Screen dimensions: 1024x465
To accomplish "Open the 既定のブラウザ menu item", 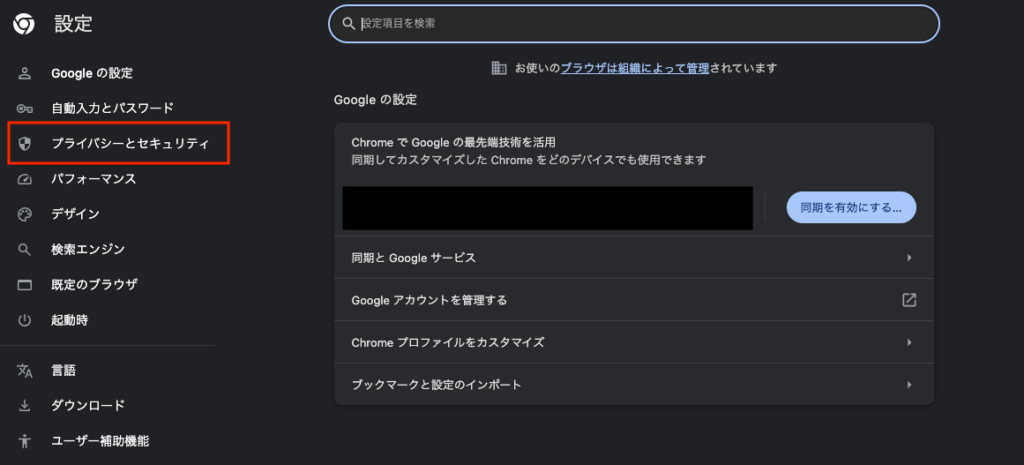I will [x=94, y=284].
